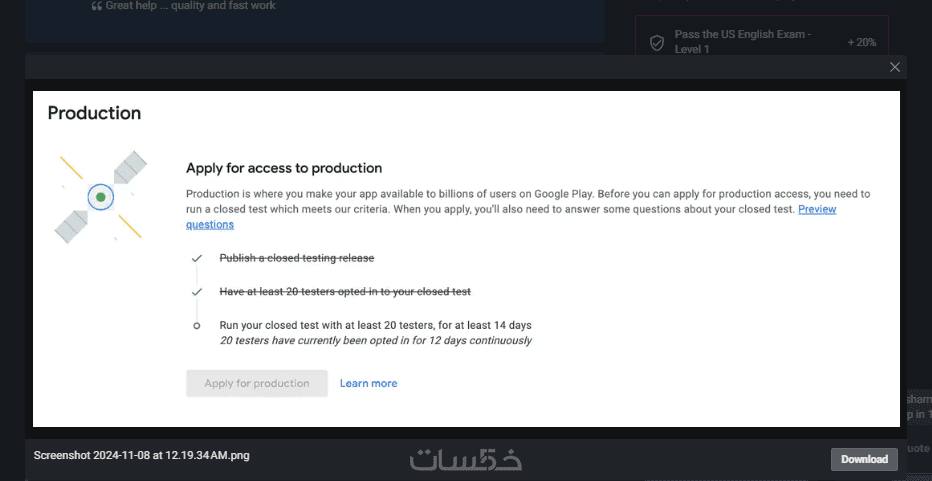Click the shield icon by US English Exam
Image resolution: width=932 pixels, height=481 pixels.
click(x=657, y=43)
